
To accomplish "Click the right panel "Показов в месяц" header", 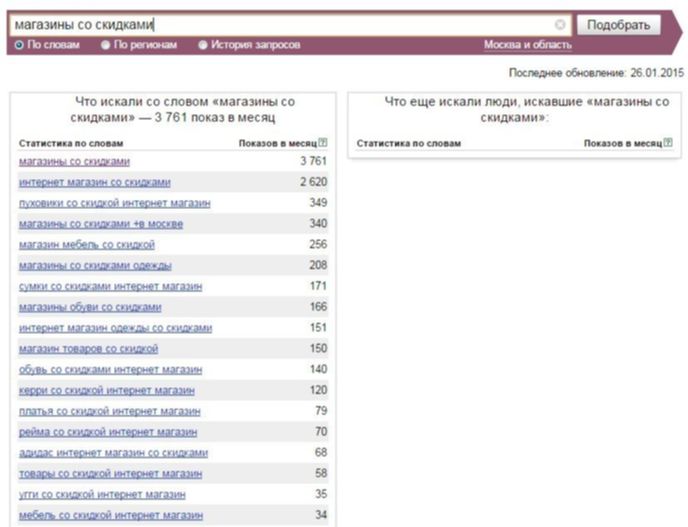I will tap(623, 143).
